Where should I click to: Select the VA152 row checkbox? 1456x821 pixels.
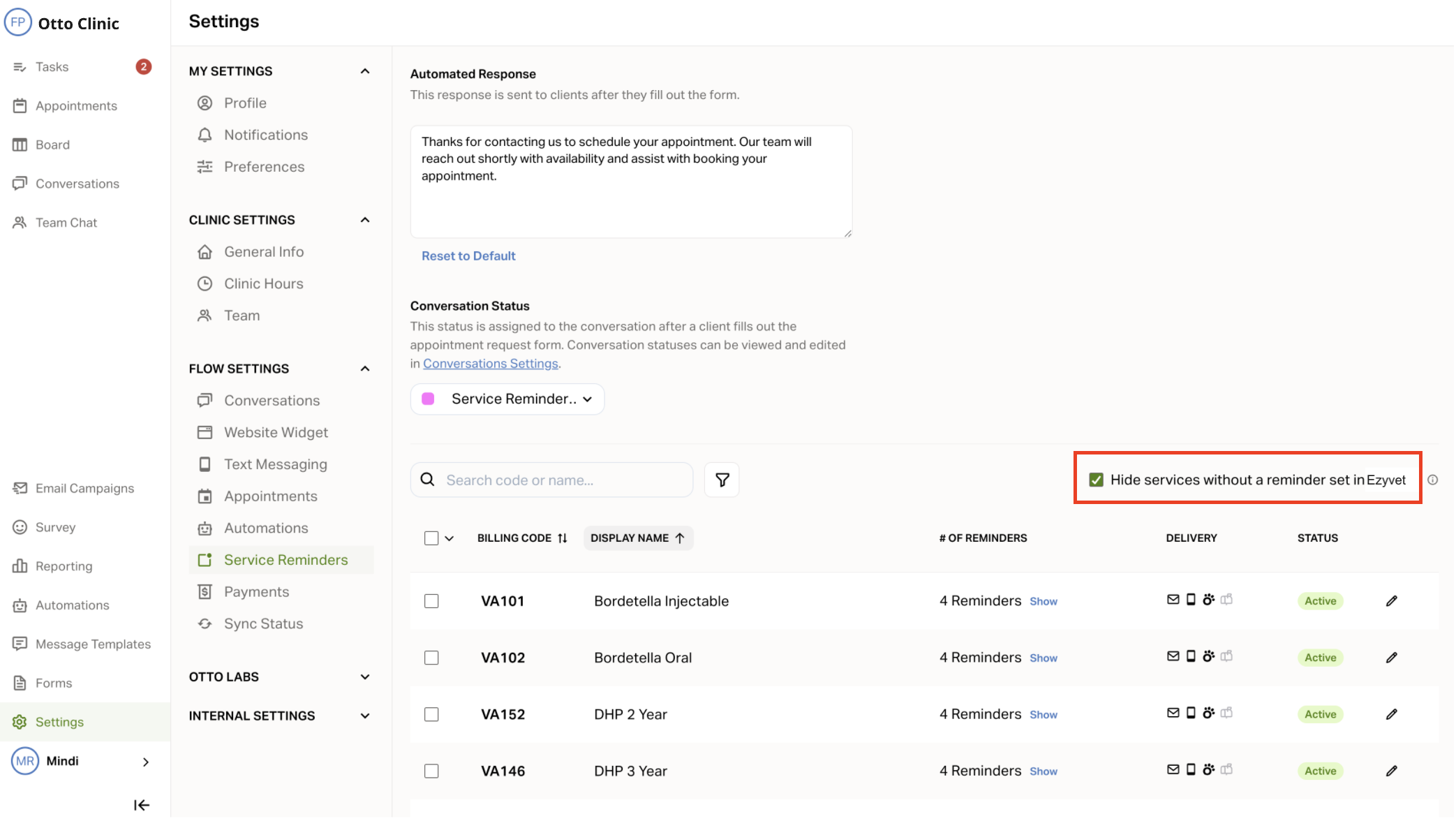[431, 714]
